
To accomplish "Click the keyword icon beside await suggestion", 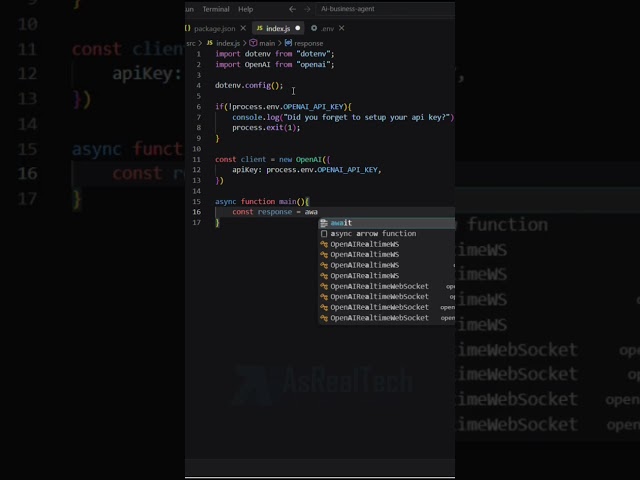I will pyautogui.click(x=324, y=223).
